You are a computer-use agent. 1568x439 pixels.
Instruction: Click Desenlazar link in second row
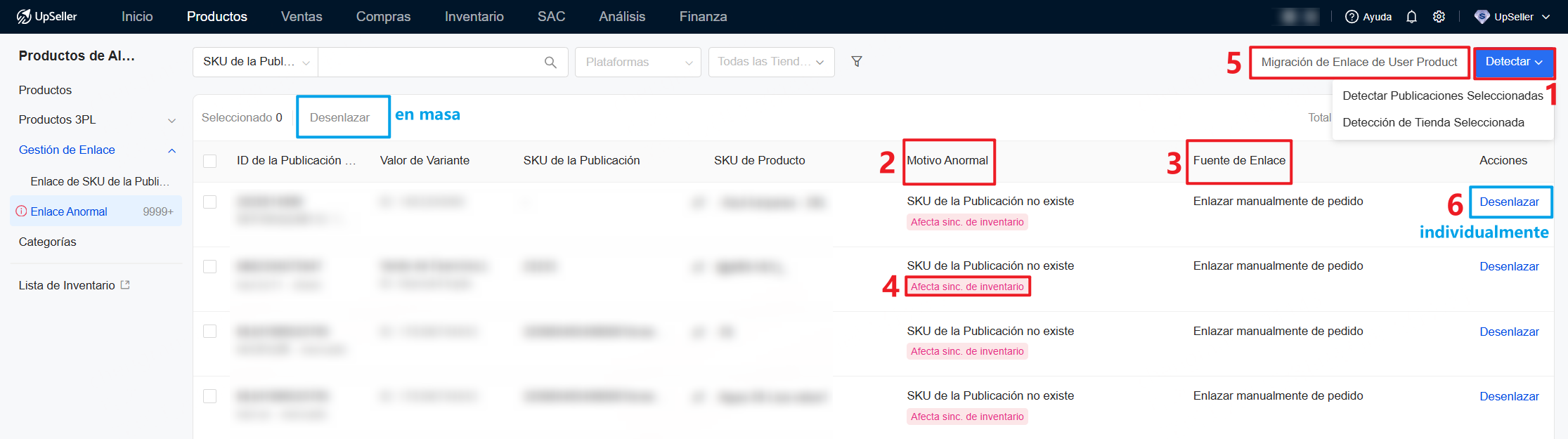coord(1508,266)
